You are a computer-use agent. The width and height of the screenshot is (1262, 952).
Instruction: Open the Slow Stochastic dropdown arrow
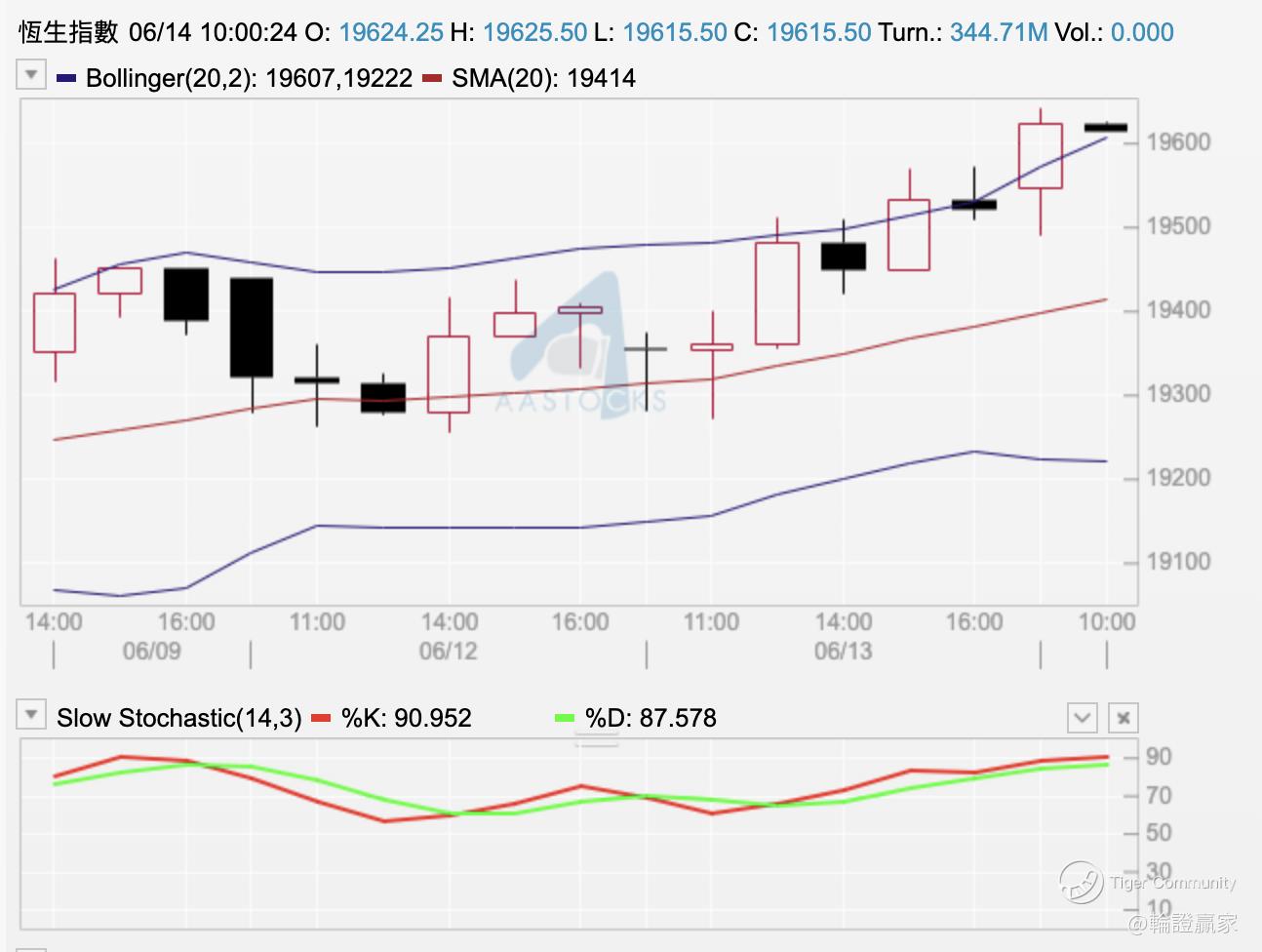(31, 715)
